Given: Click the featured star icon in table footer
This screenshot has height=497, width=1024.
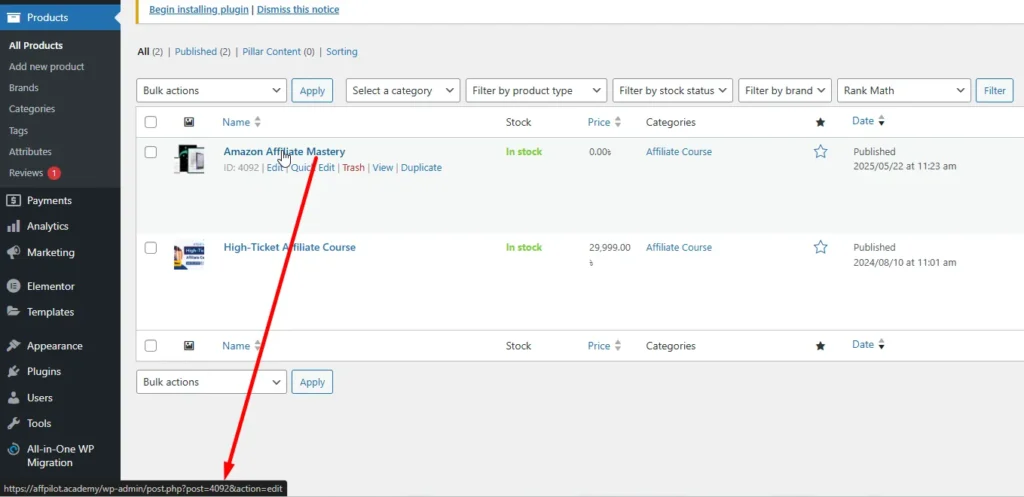Looking at the screenshot, I should [820, 345].
